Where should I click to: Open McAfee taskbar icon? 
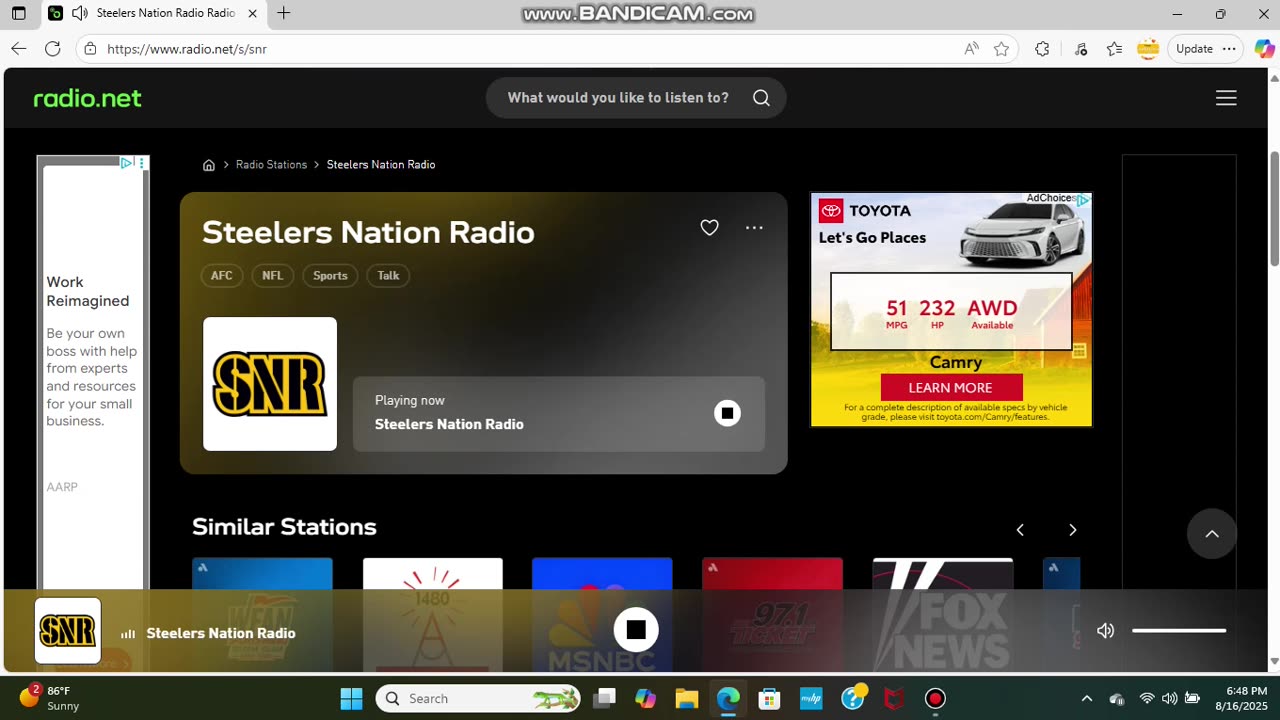click(x=894, y=698)
